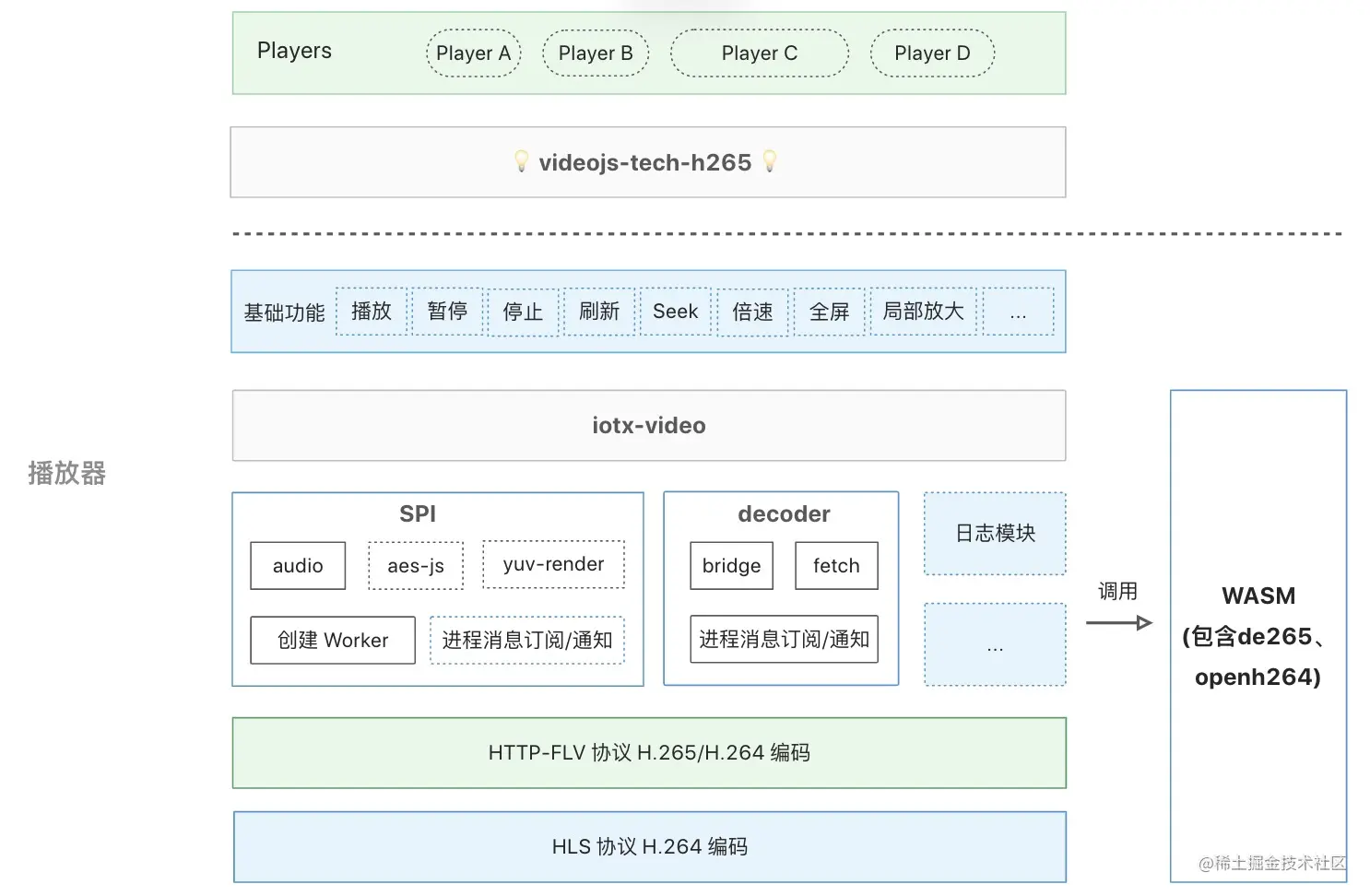Select the 全屏 function box
Viewport: 1370px width, 896px height.
(x=830, y=312)
